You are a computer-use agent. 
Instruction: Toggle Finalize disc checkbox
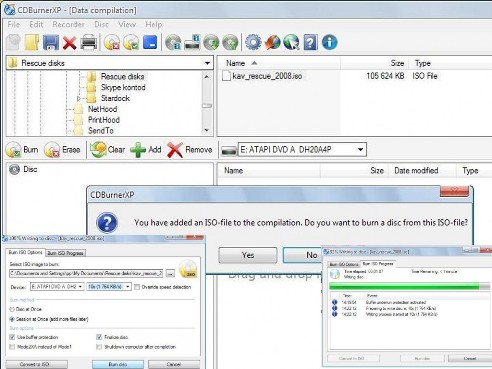99,337
